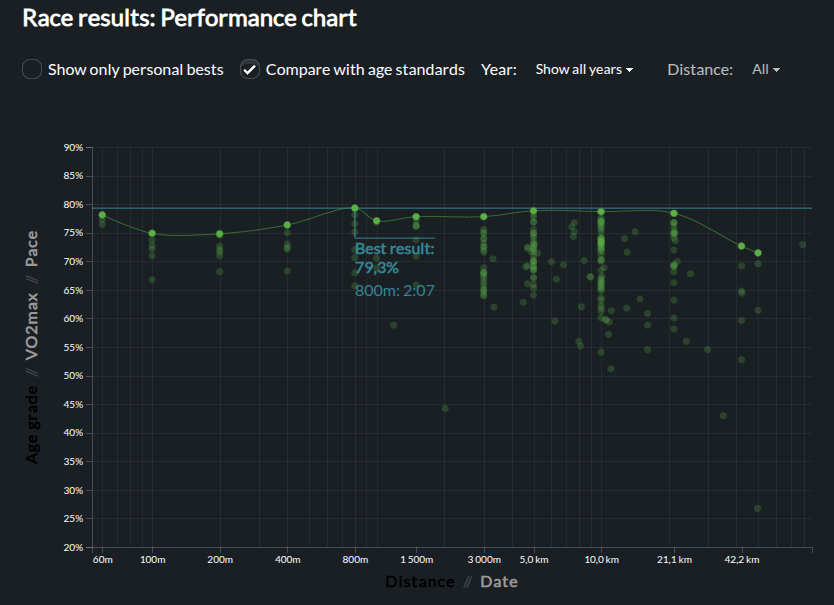The image size is (834, 605).
Task: Click the 800m best result data point
Action: pyautogui.click(x=355, y=208)
